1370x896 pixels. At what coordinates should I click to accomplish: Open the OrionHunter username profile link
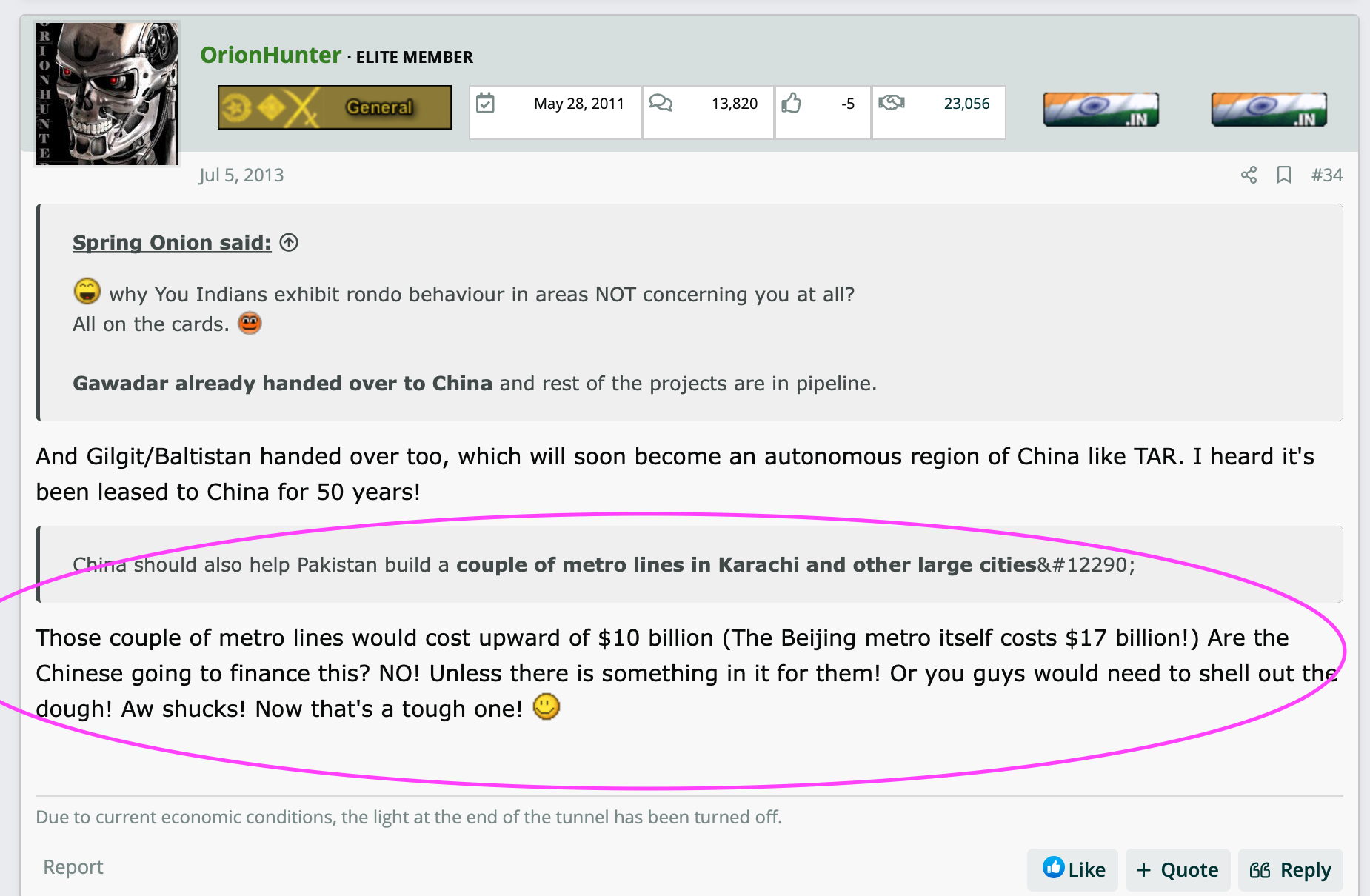point(270,56)
